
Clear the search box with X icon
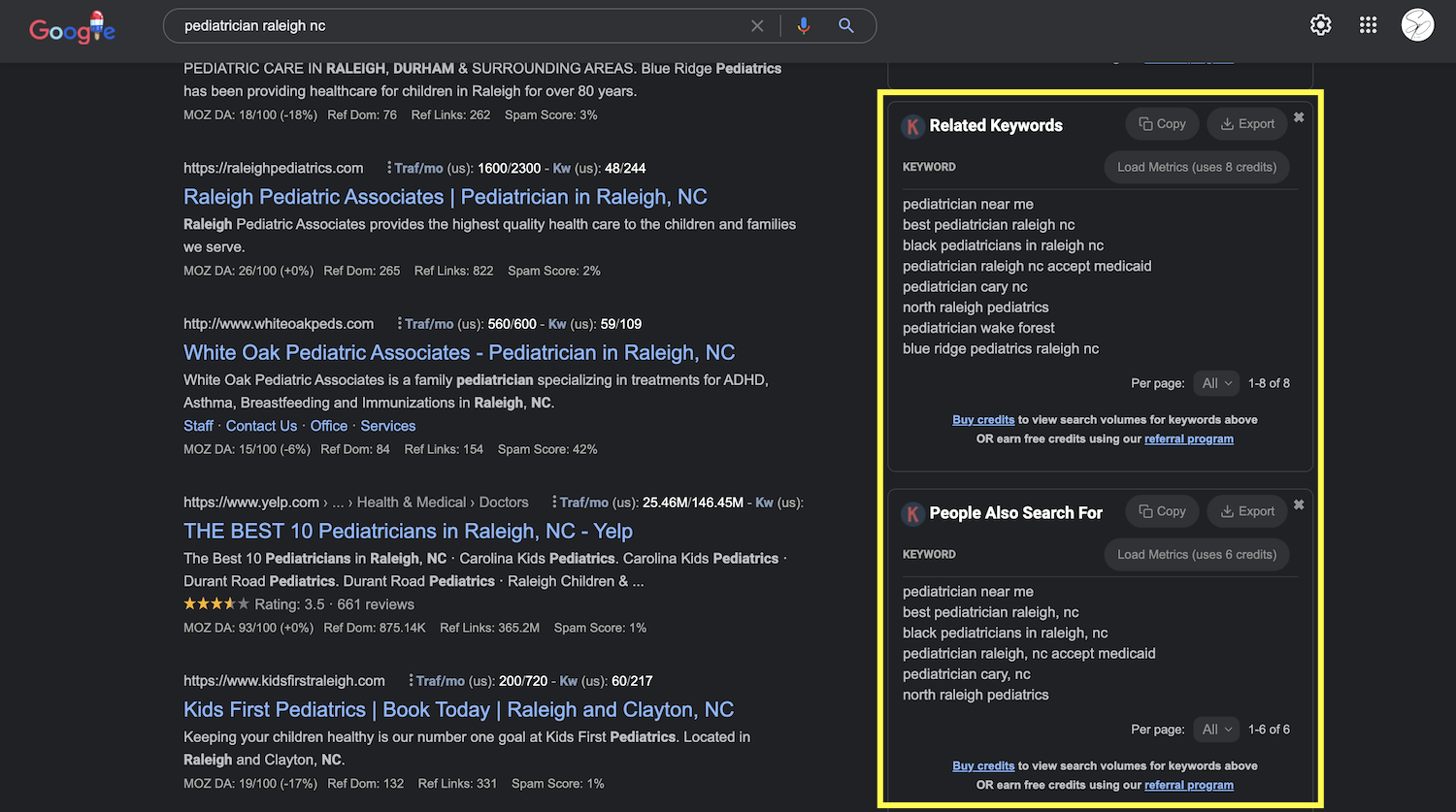point(757,26)
